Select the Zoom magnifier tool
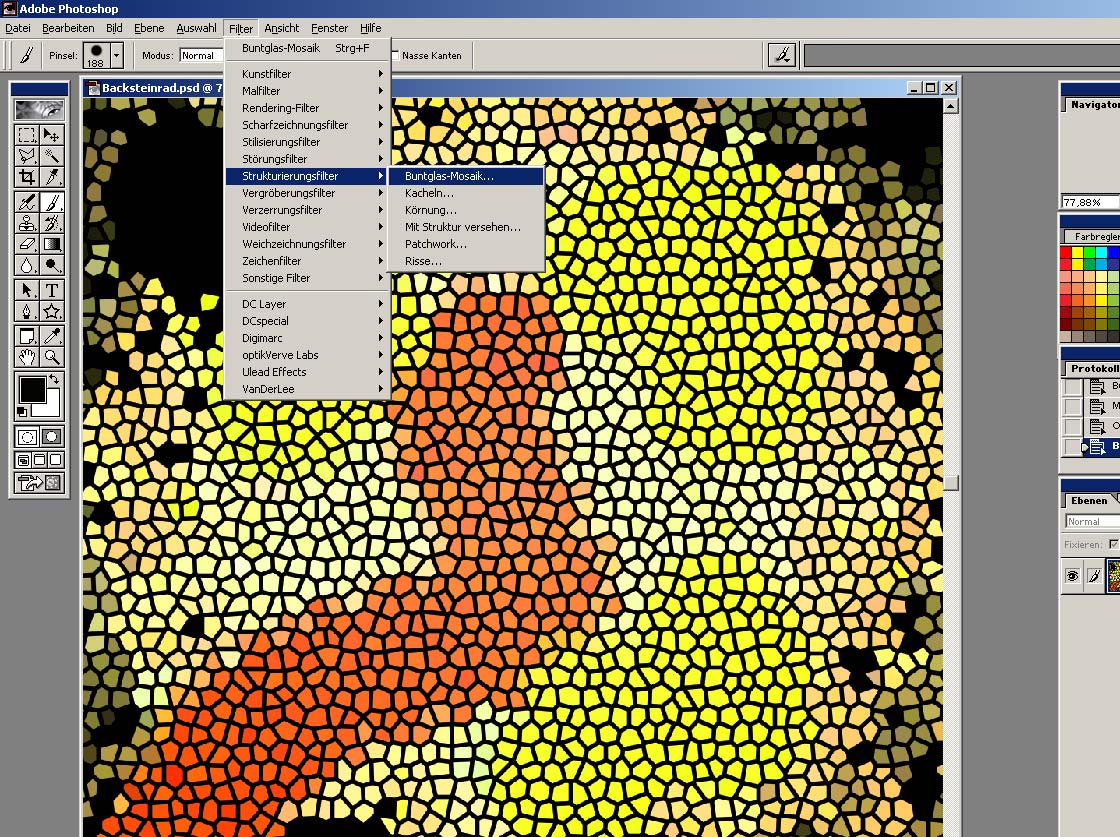The image size is (1120, 837). [x=51, y=356]
